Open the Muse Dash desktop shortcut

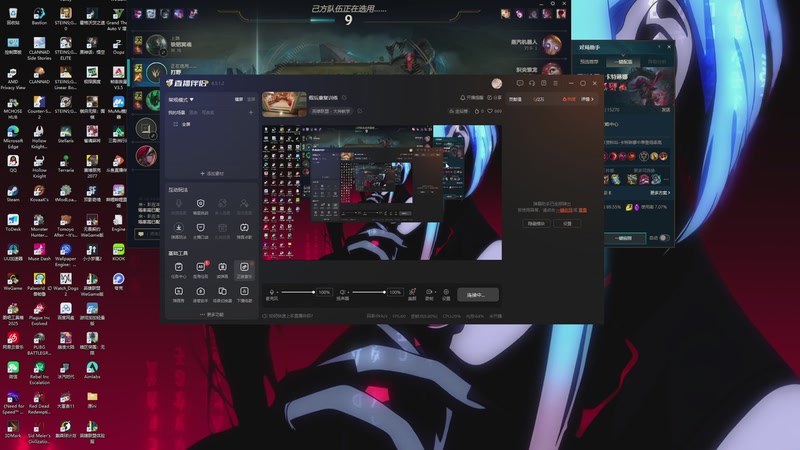pyautogui.click(x=39, y=252)
